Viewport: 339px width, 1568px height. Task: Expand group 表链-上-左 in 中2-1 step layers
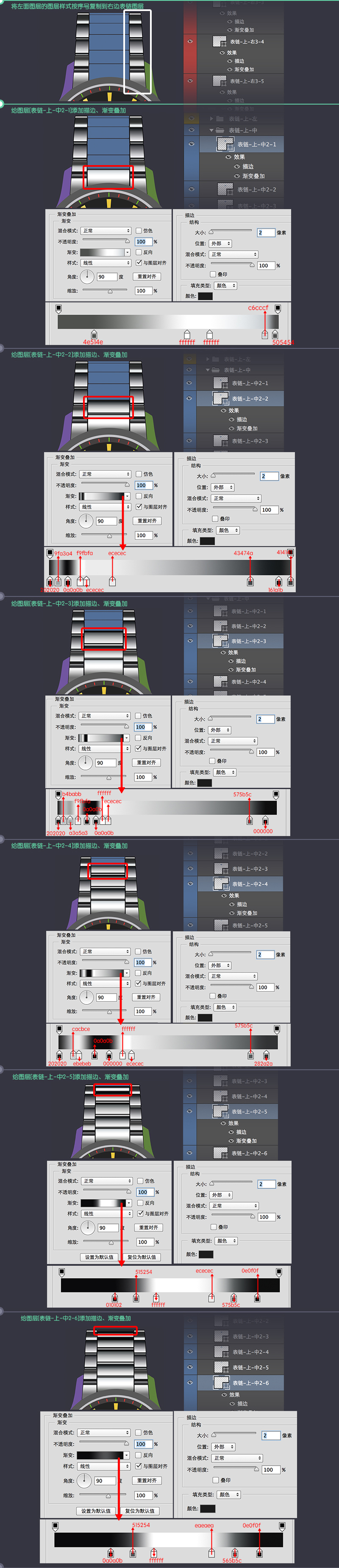pos(211,119)
